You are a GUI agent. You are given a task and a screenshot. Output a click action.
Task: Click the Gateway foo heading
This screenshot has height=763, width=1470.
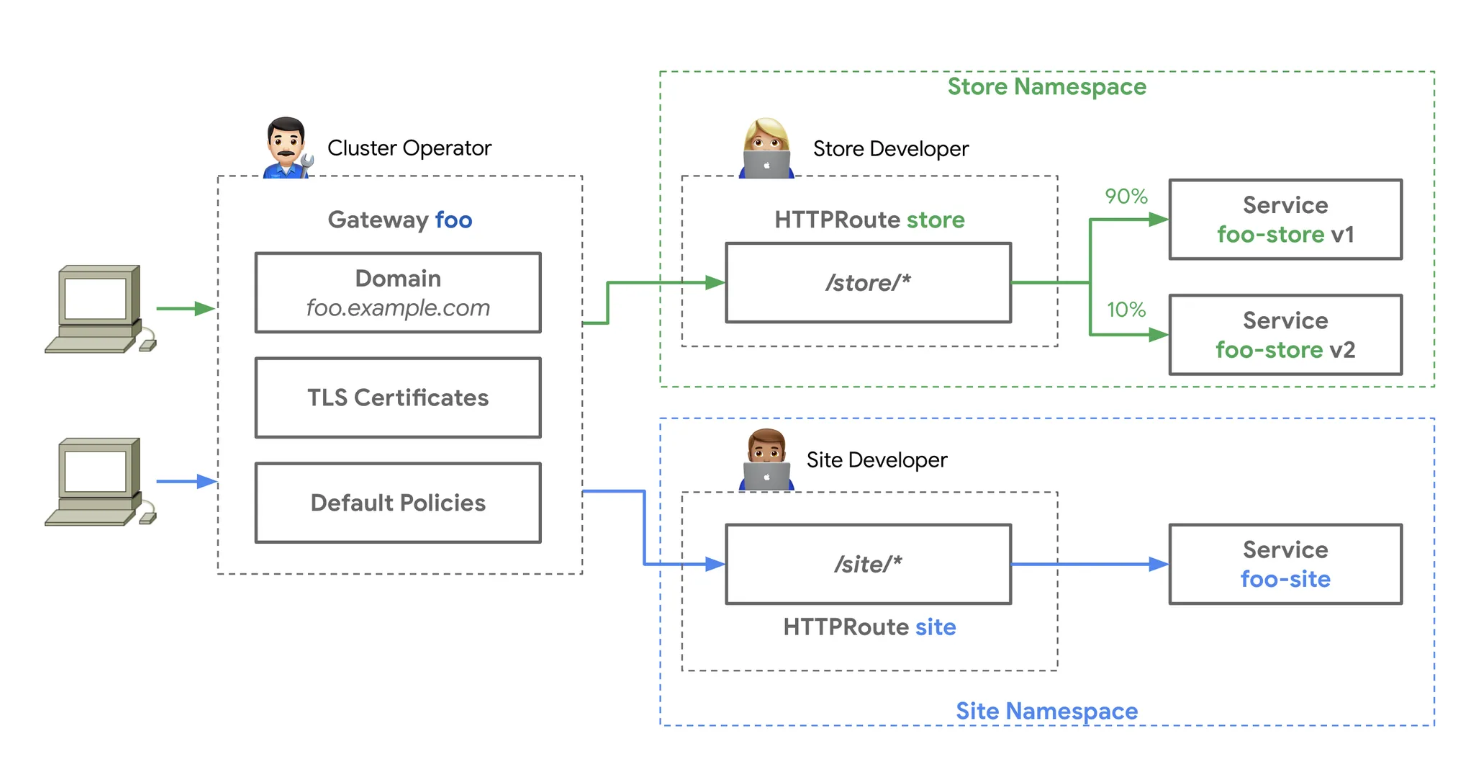400,220
